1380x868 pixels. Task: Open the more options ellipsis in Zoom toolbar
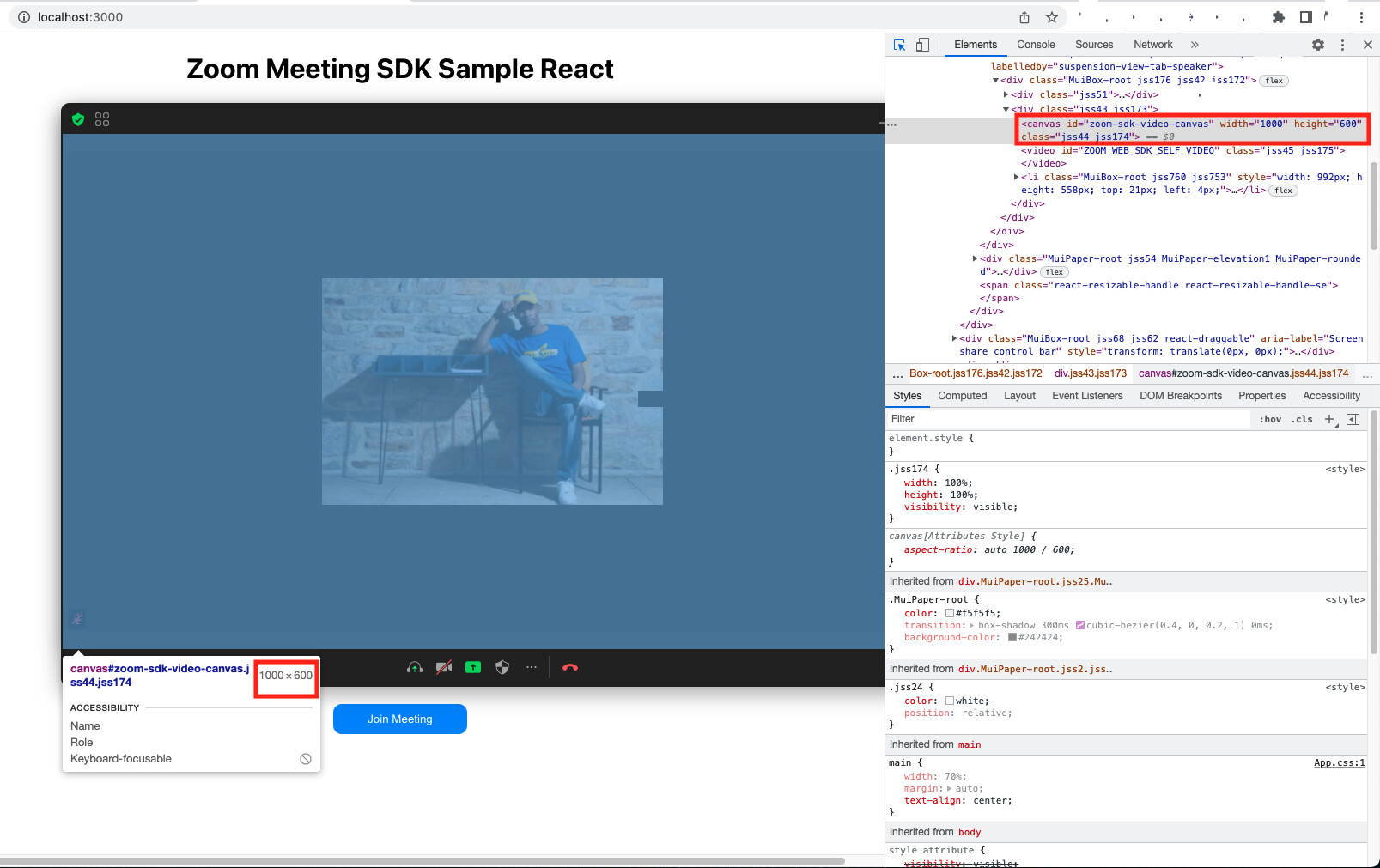532,667
